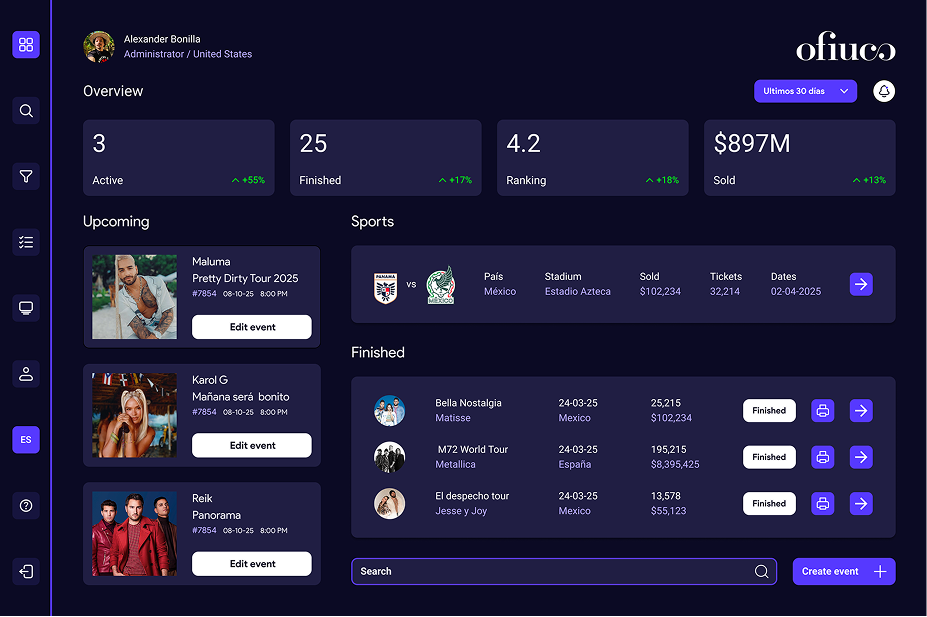Open notifications bell icon
The width and height of the screenshot is (927, 617).
click(884, 91)
